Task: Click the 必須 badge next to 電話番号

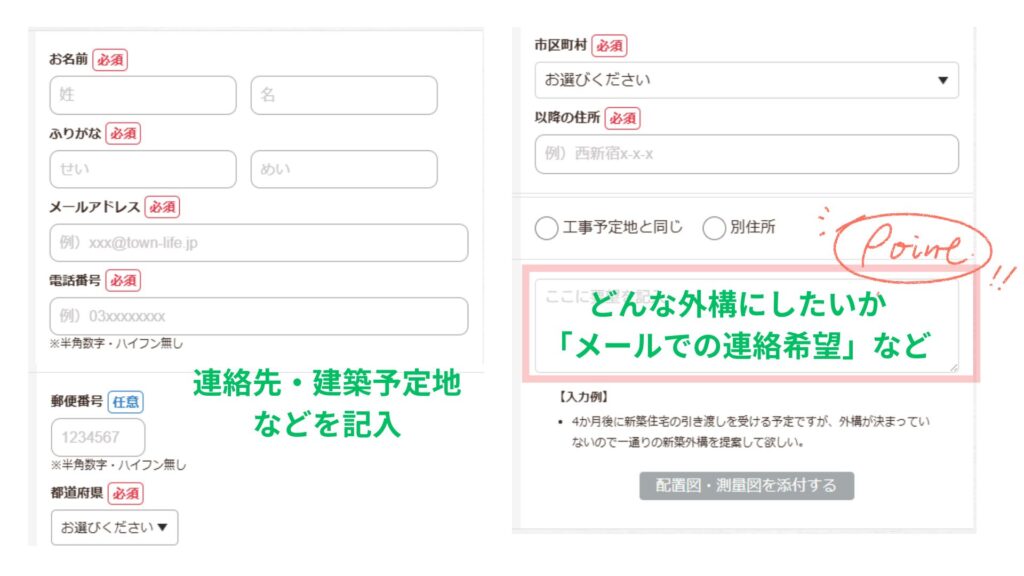Action: tap(123, 281)
